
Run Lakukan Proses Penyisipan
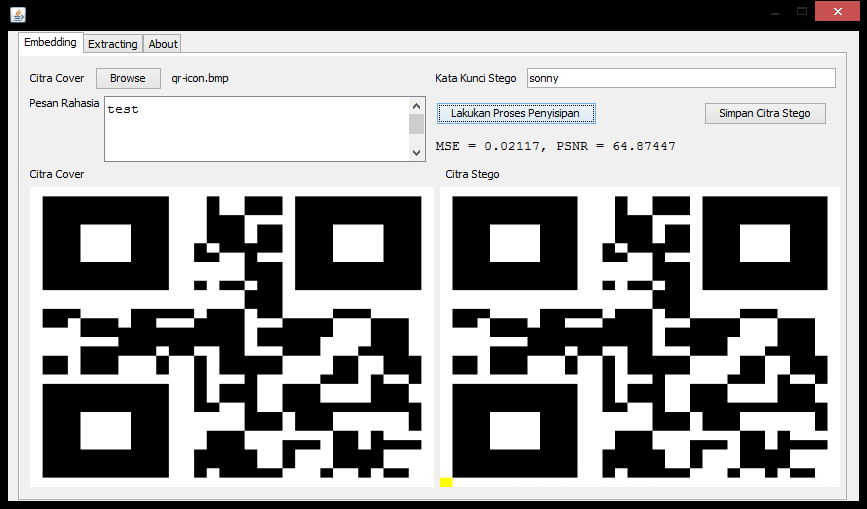(516, 113)
